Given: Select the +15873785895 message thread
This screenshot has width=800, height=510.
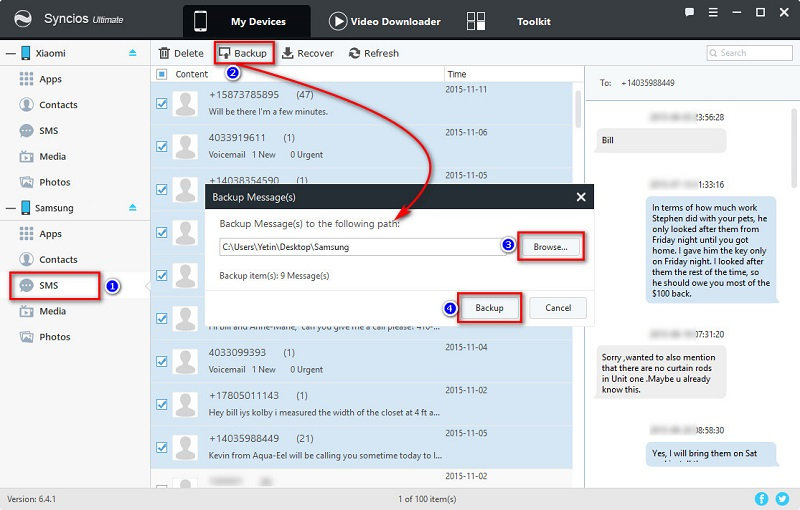Looking at the screenshot, I should click(x=362, y=104).
